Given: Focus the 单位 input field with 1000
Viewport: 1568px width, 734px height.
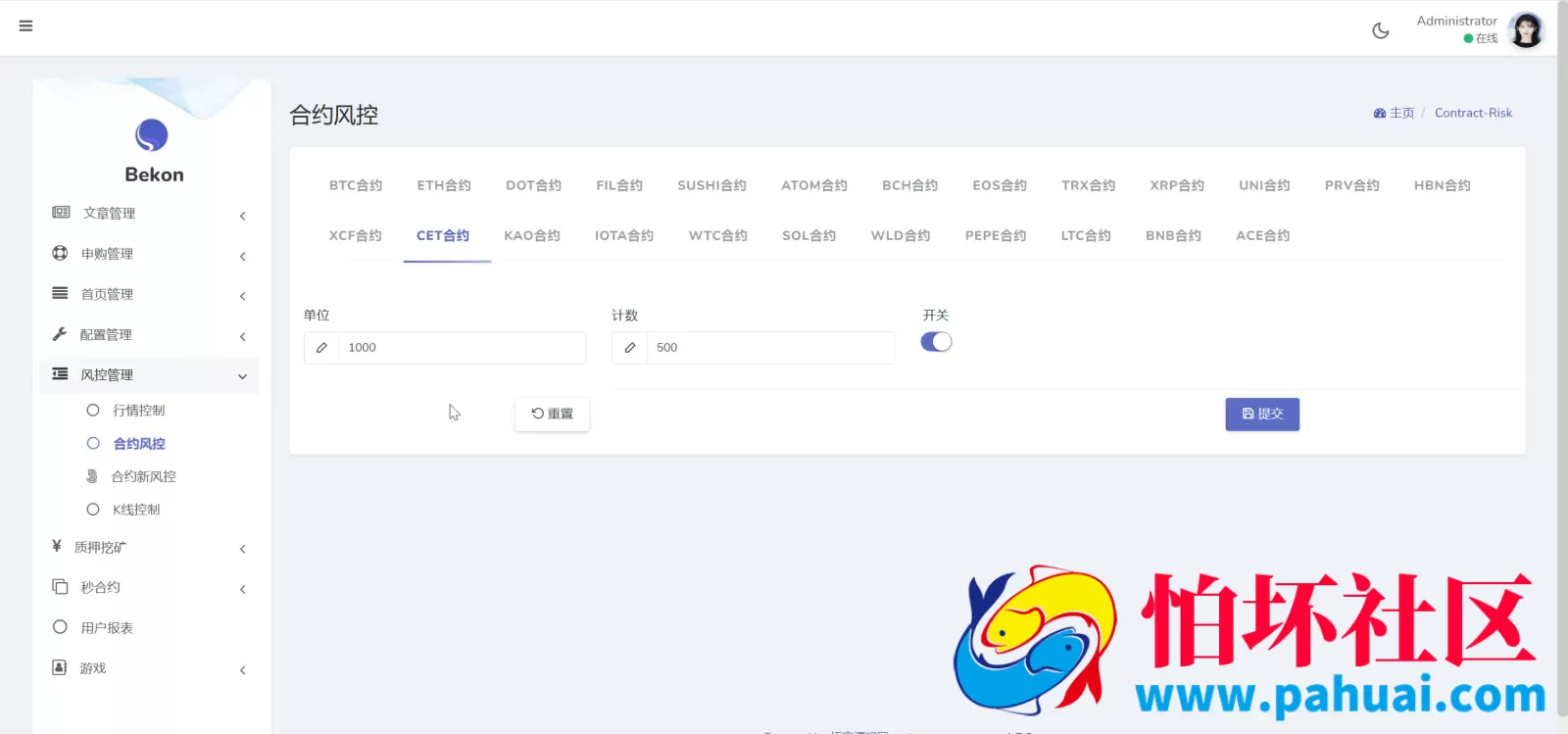Looking at the screenshot, I should click(x=462, y=348).
